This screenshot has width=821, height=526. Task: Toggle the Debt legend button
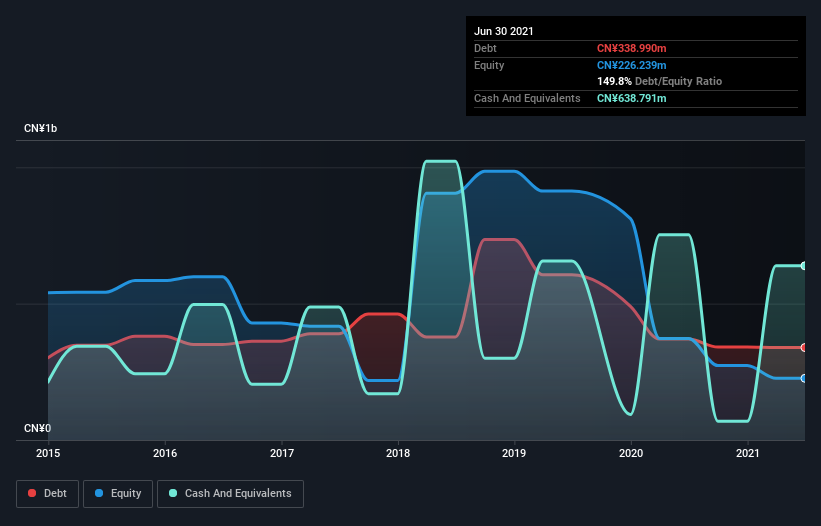coord(48,494)
